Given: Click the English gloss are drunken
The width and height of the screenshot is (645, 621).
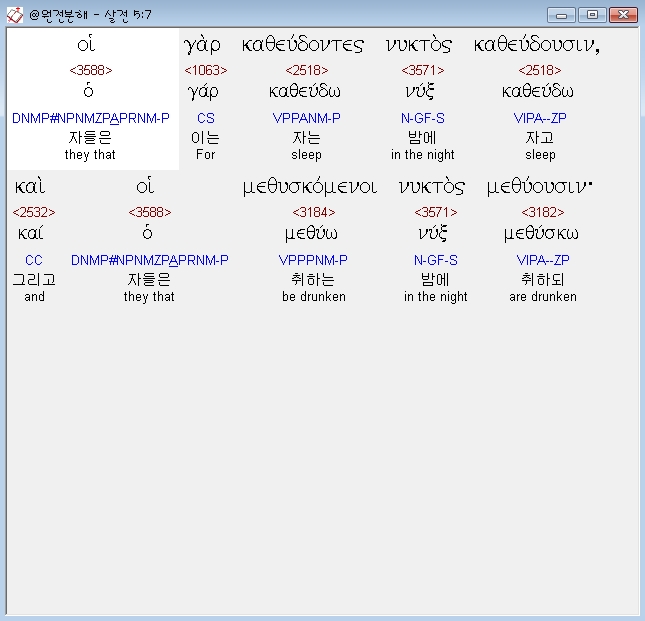Looking at the screenshot, I should tap(543, 297).
